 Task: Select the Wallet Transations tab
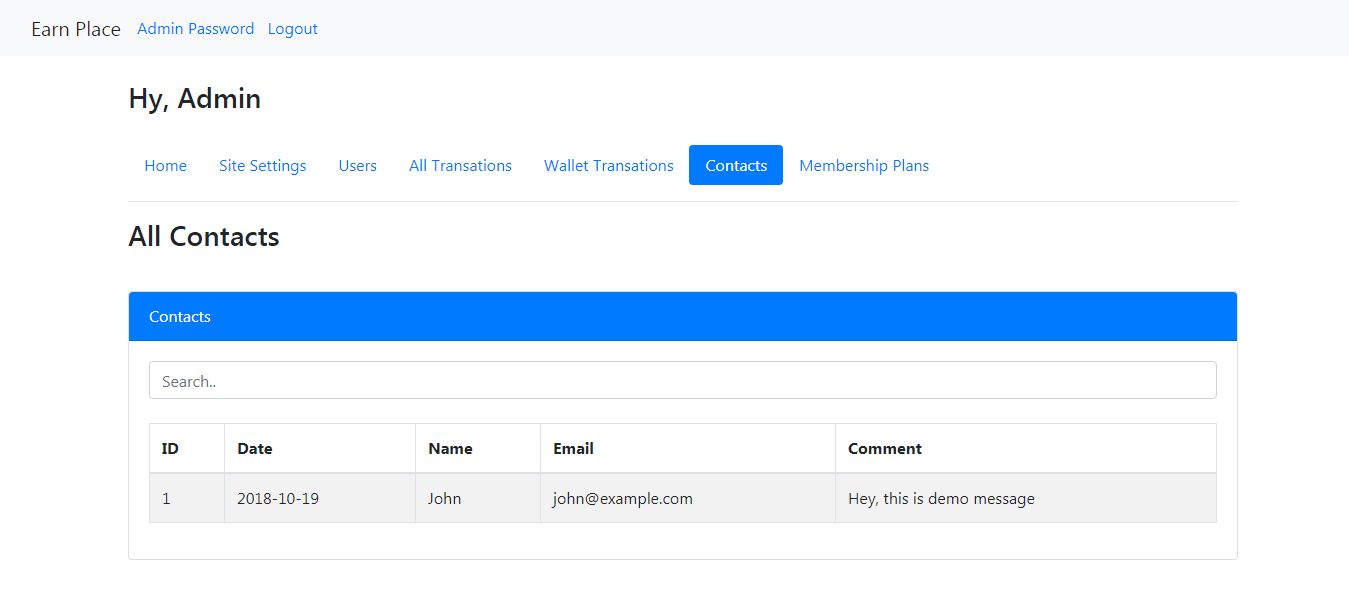pyautogui.click(x=609, y=165)
